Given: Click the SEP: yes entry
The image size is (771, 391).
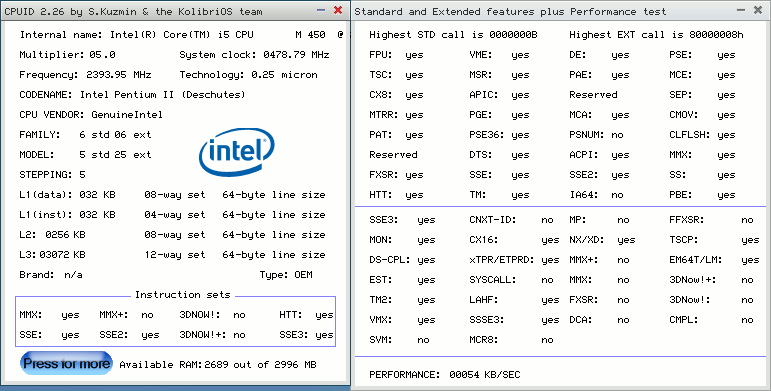Looking at the screenshot, I should coord(702,94).
